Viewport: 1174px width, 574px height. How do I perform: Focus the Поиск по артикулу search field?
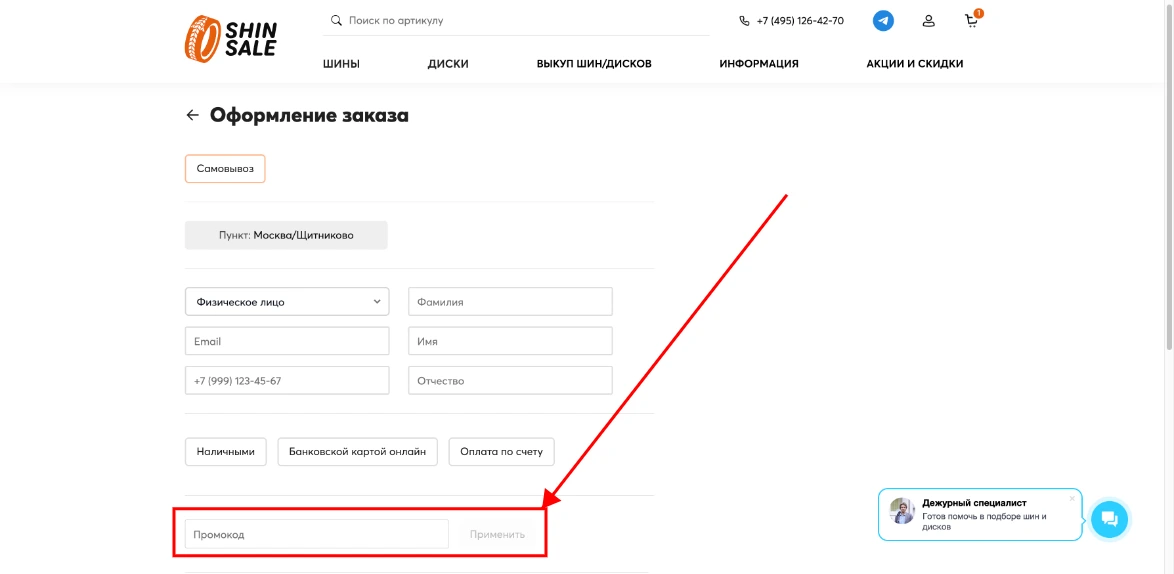tap(516, 21)
